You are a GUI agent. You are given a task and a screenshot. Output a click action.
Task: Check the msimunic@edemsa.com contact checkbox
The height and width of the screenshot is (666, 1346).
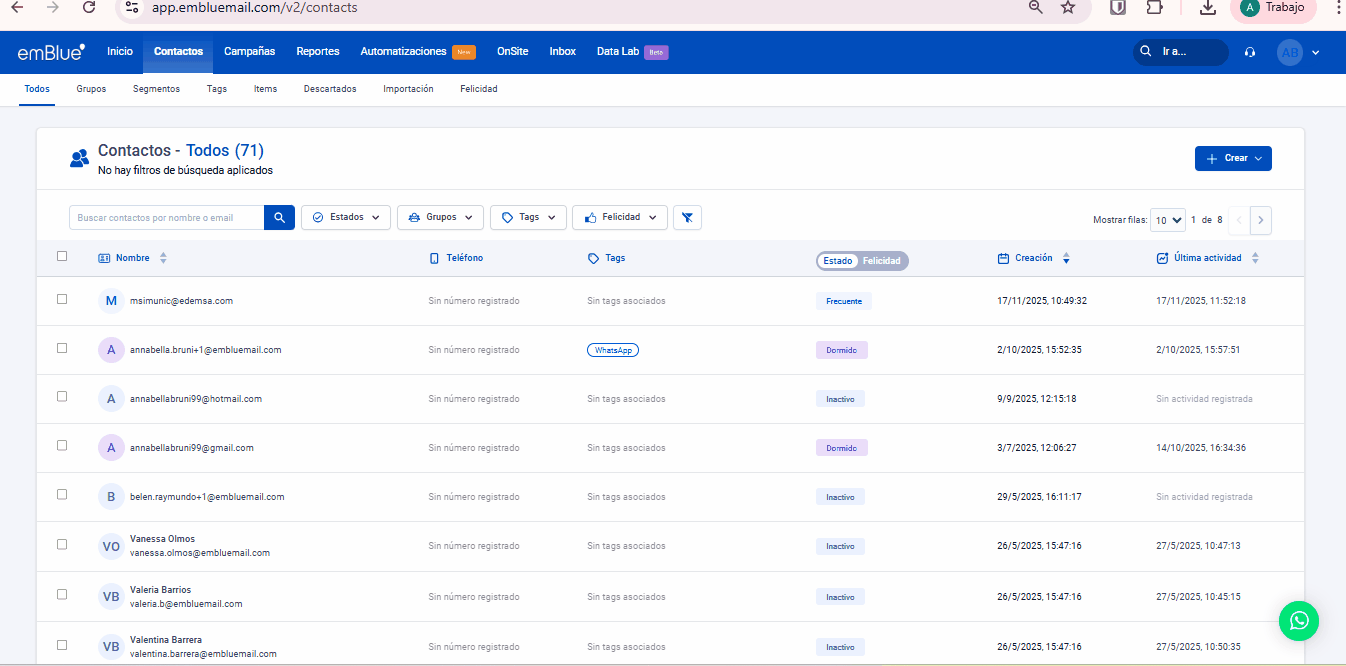62,299
